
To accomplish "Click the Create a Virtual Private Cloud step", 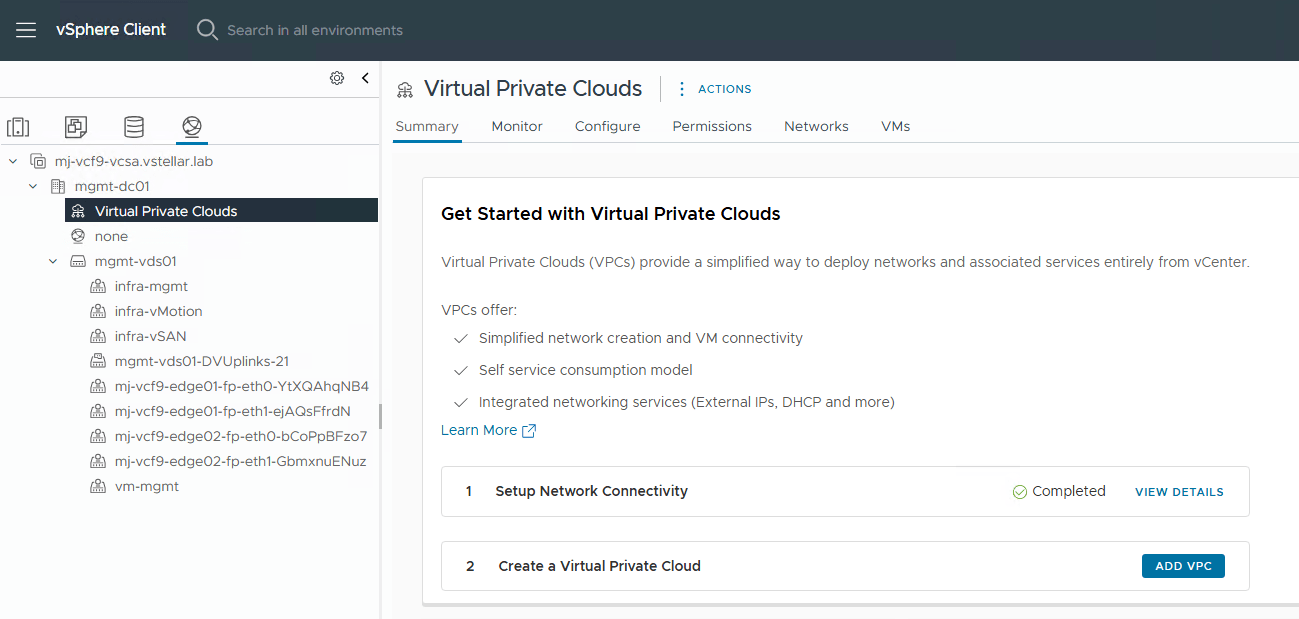I will pos(845,566).
